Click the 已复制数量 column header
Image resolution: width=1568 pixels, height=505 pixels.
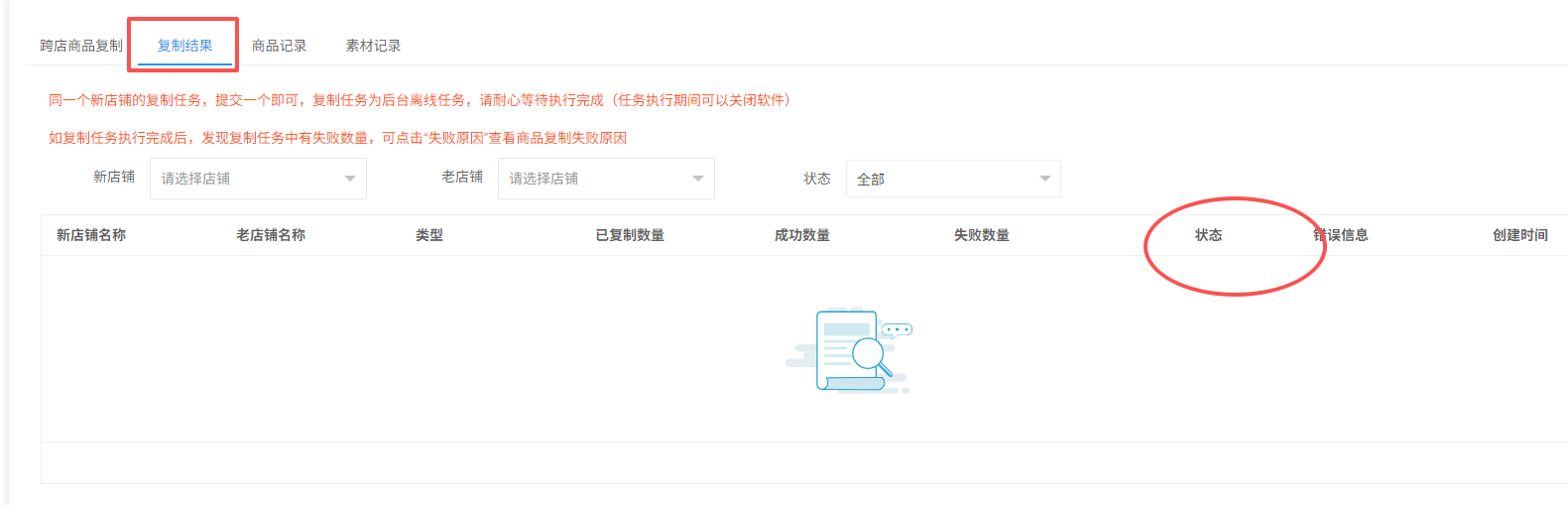click(x=630, y=235)
